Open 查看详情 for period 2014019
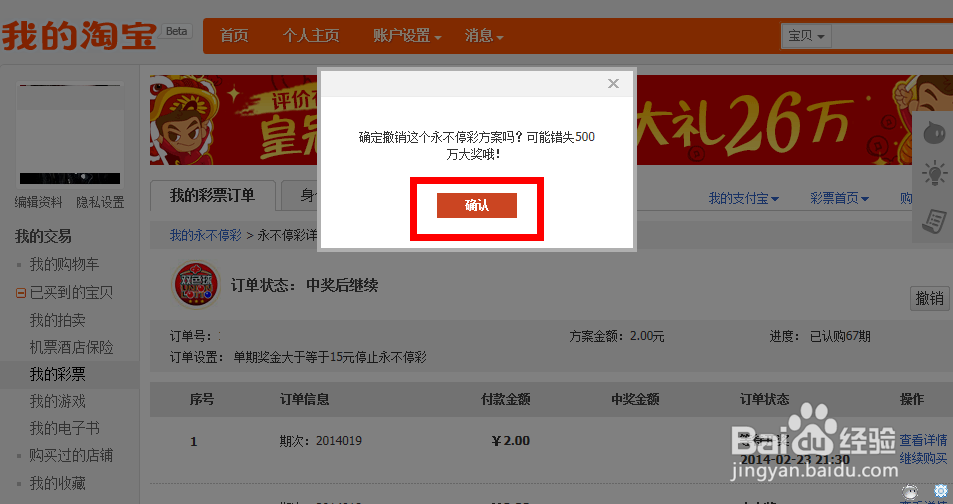 (923, 440)
